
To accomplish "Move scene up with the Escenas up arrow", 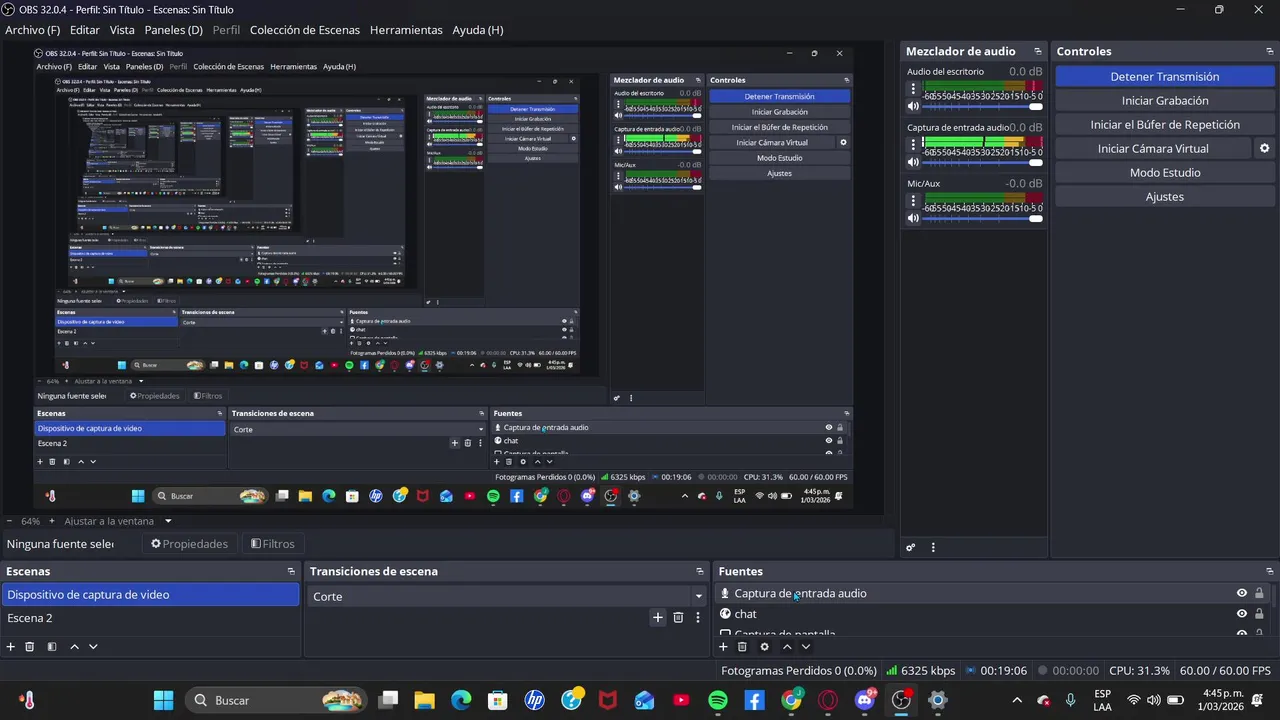I will pyautogui.click(x=74, y=647).
